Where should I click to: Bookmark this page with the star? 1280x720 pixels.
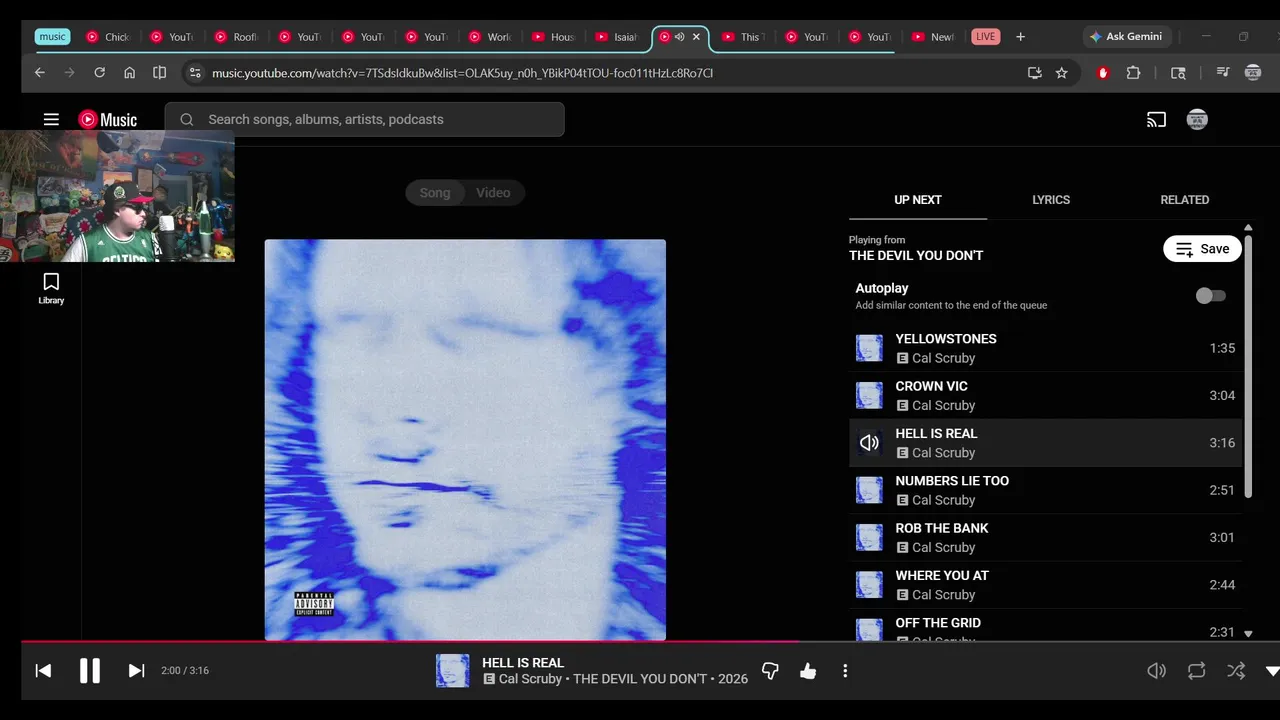(1062, 73)
